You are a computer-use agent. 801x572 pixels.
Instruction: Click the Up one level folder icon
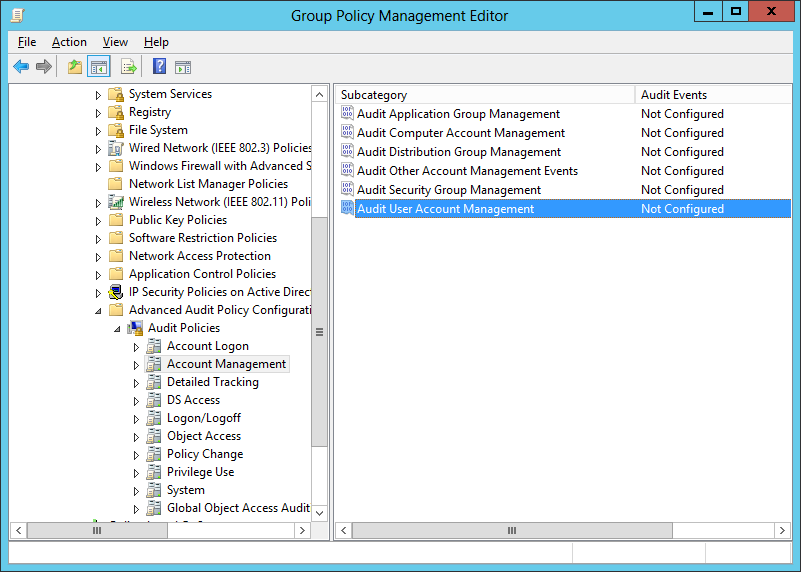[75, 67]
